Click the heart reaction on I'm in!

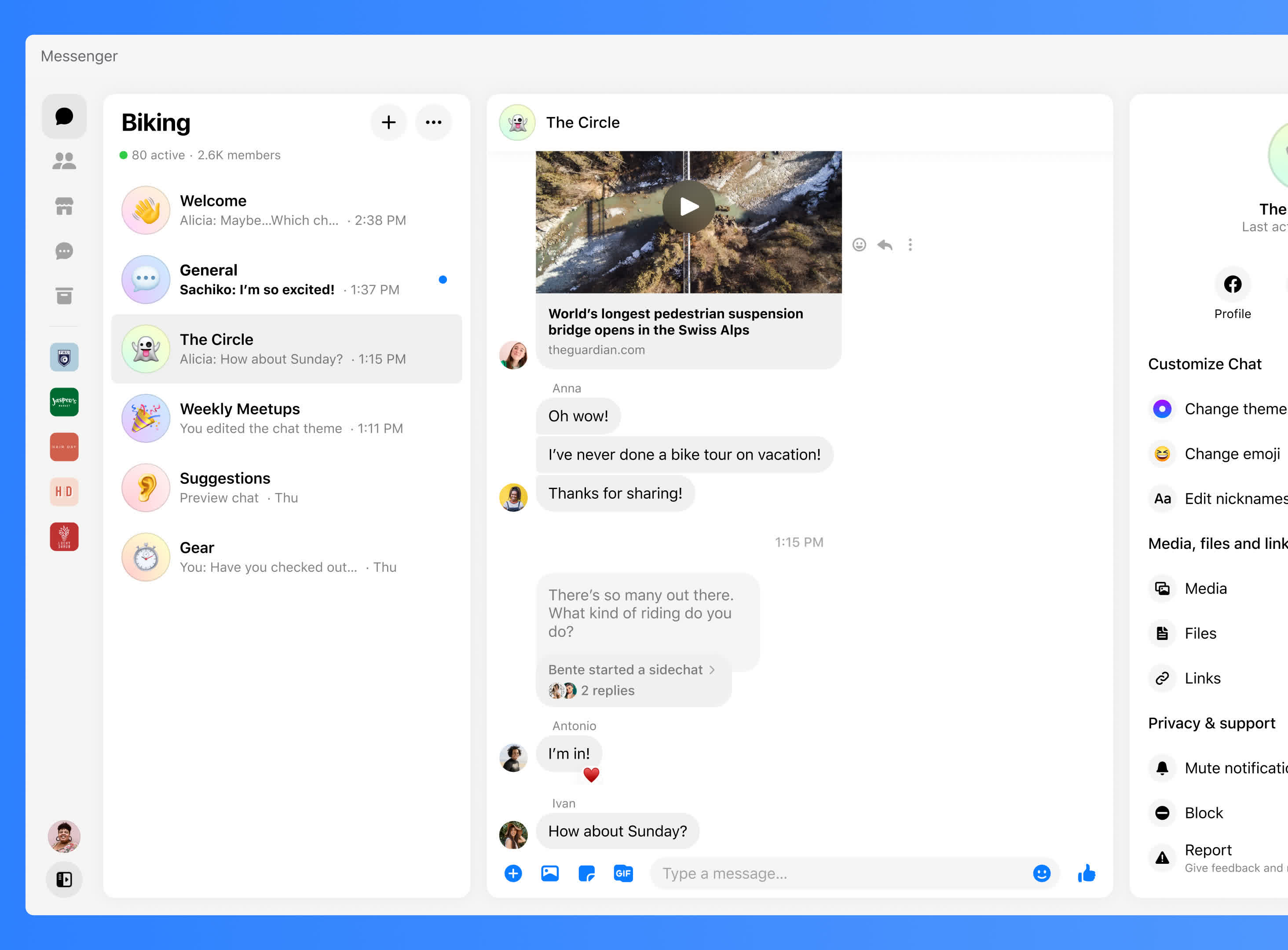tap(592, 775)
